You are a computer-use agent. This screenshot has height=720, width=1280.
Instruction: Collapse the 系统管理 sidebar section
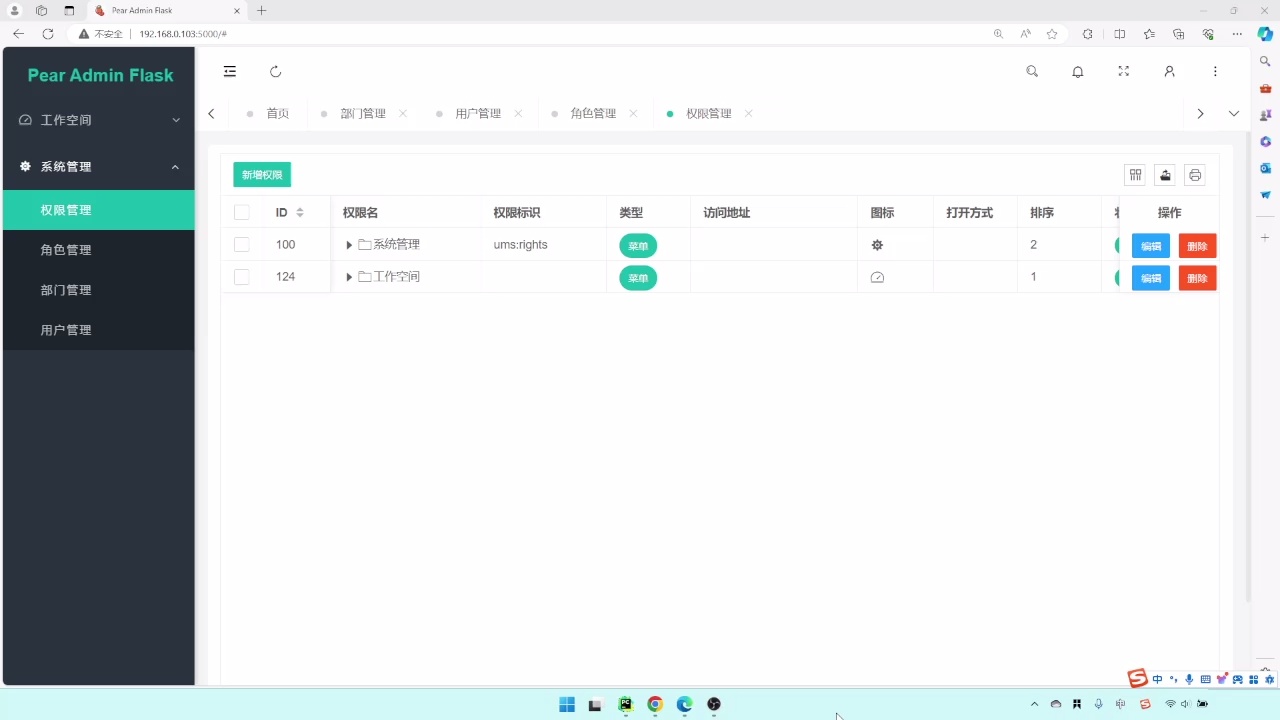97,166
